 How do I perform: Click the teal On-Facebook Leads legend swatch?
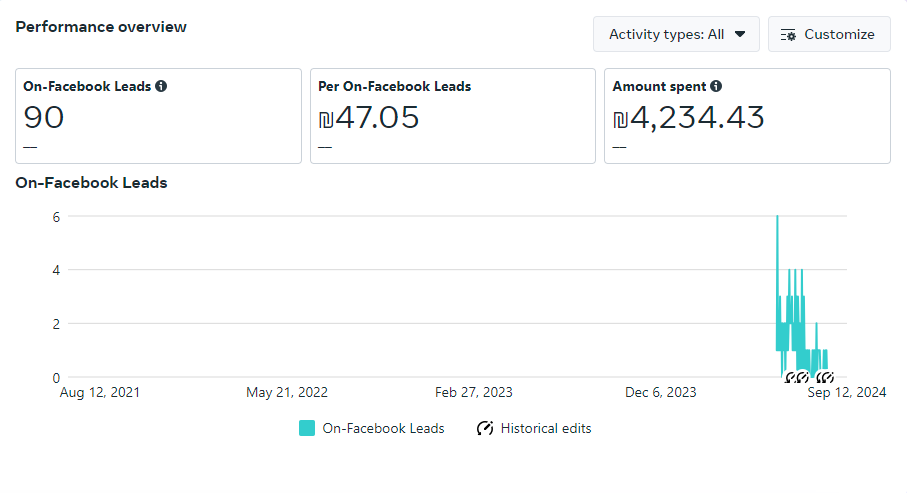[x=307, y=428]
